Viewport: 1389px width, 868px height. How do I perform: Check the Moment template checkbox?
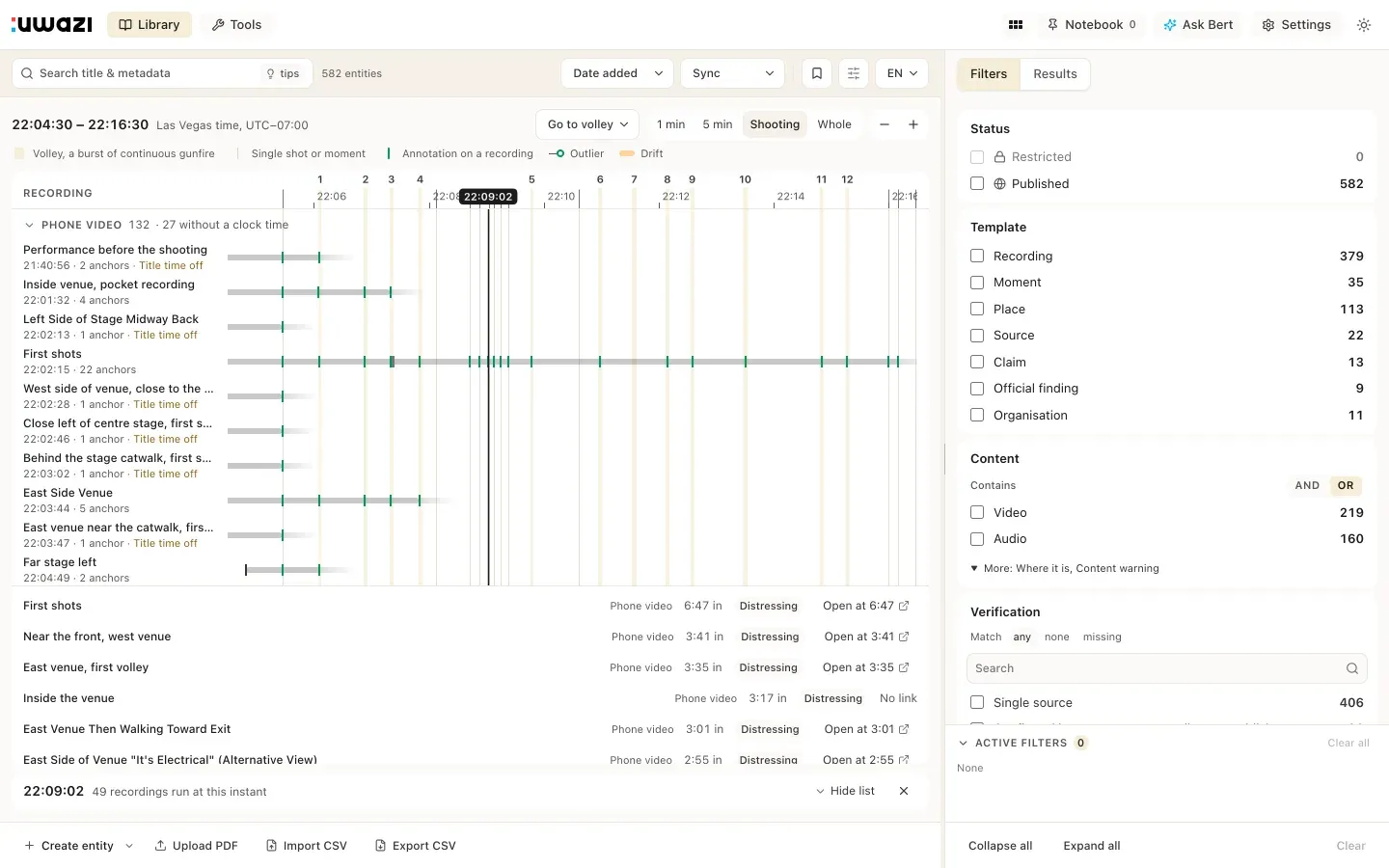pyautogui.click(x=977, y=283)
